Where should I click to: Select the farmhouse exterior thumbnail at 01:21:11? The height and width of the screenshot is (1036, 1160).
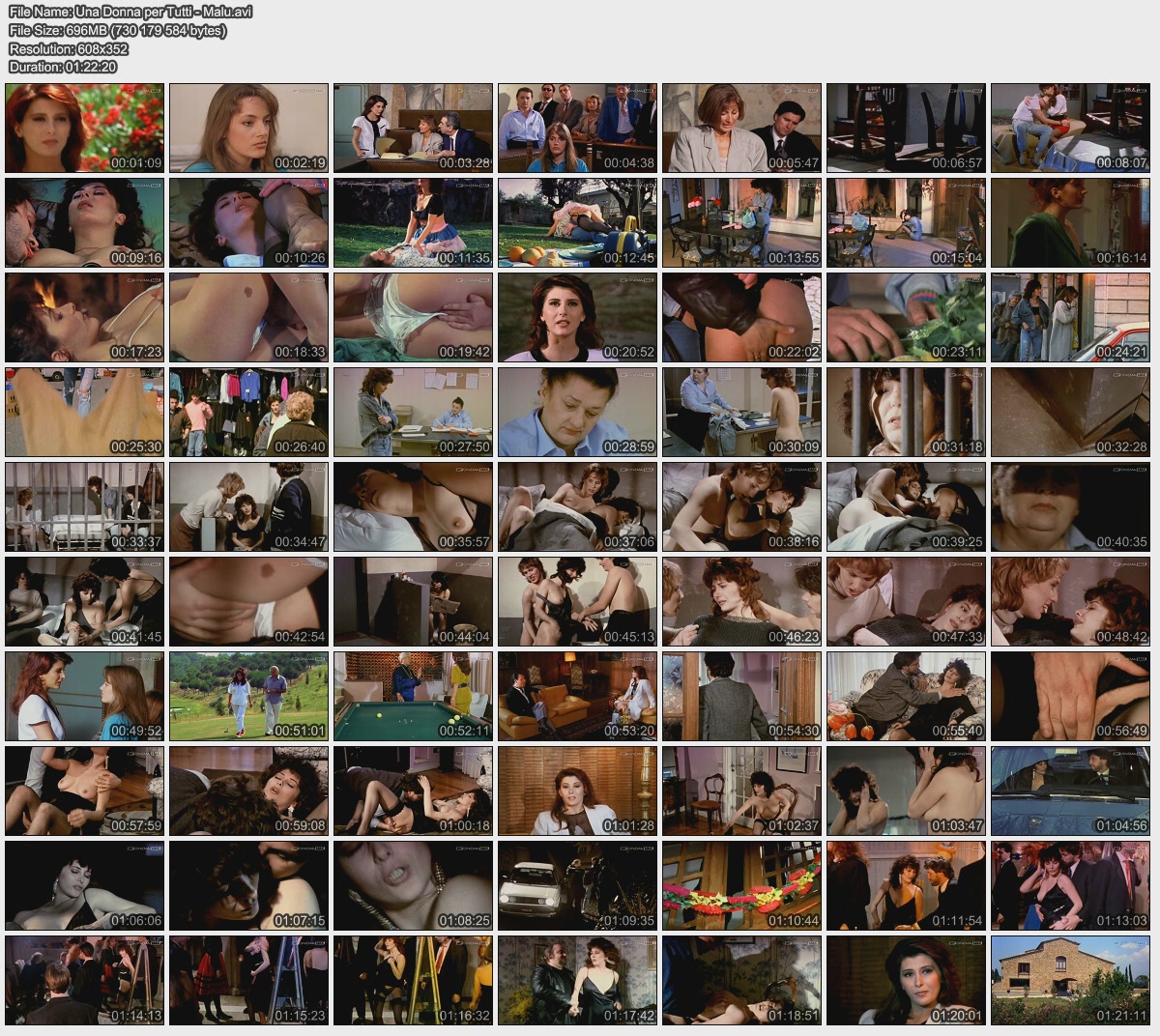[x=1070, y=980]
